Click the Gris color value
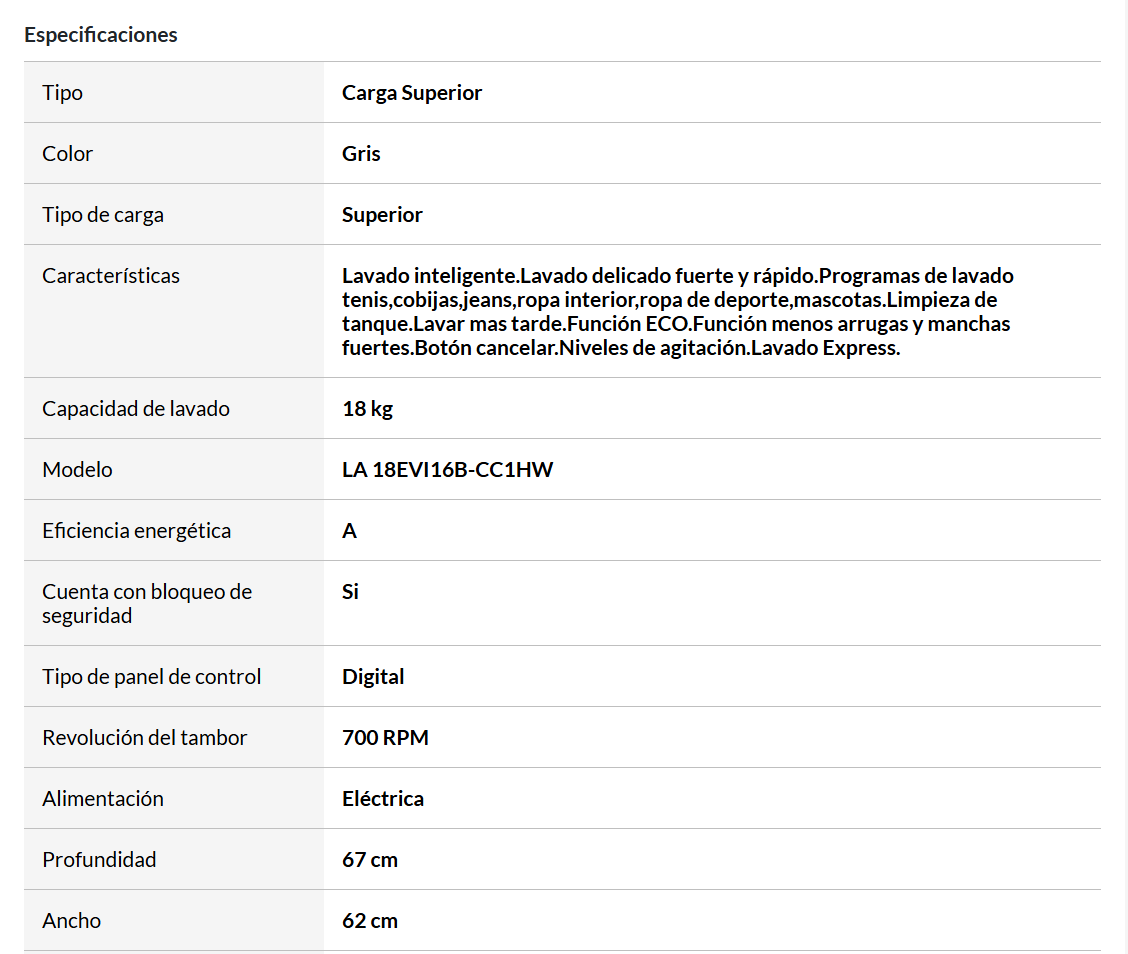 tap(361, 154)
